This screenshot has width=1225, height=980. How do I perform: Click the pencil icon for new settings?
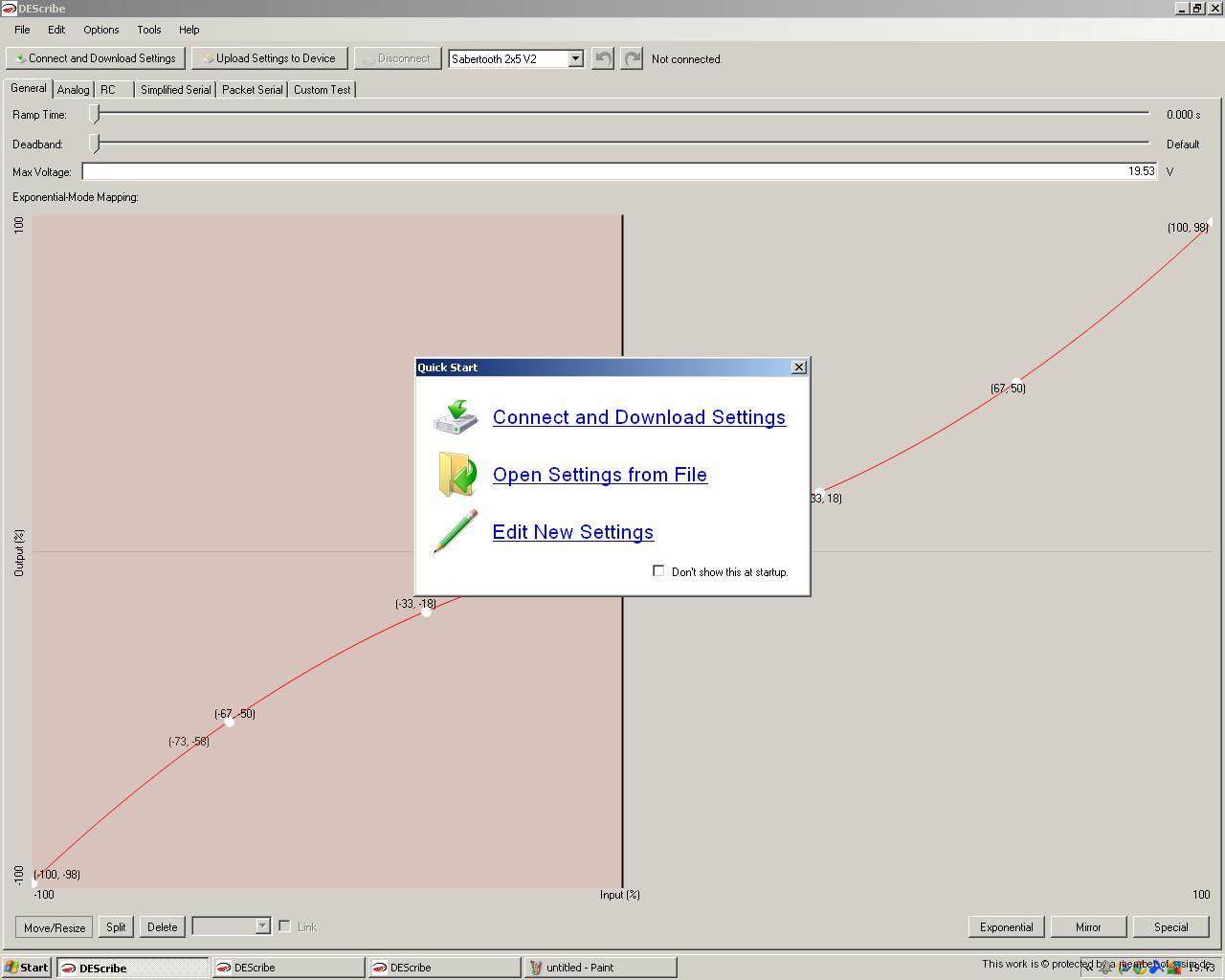[456, 531]
